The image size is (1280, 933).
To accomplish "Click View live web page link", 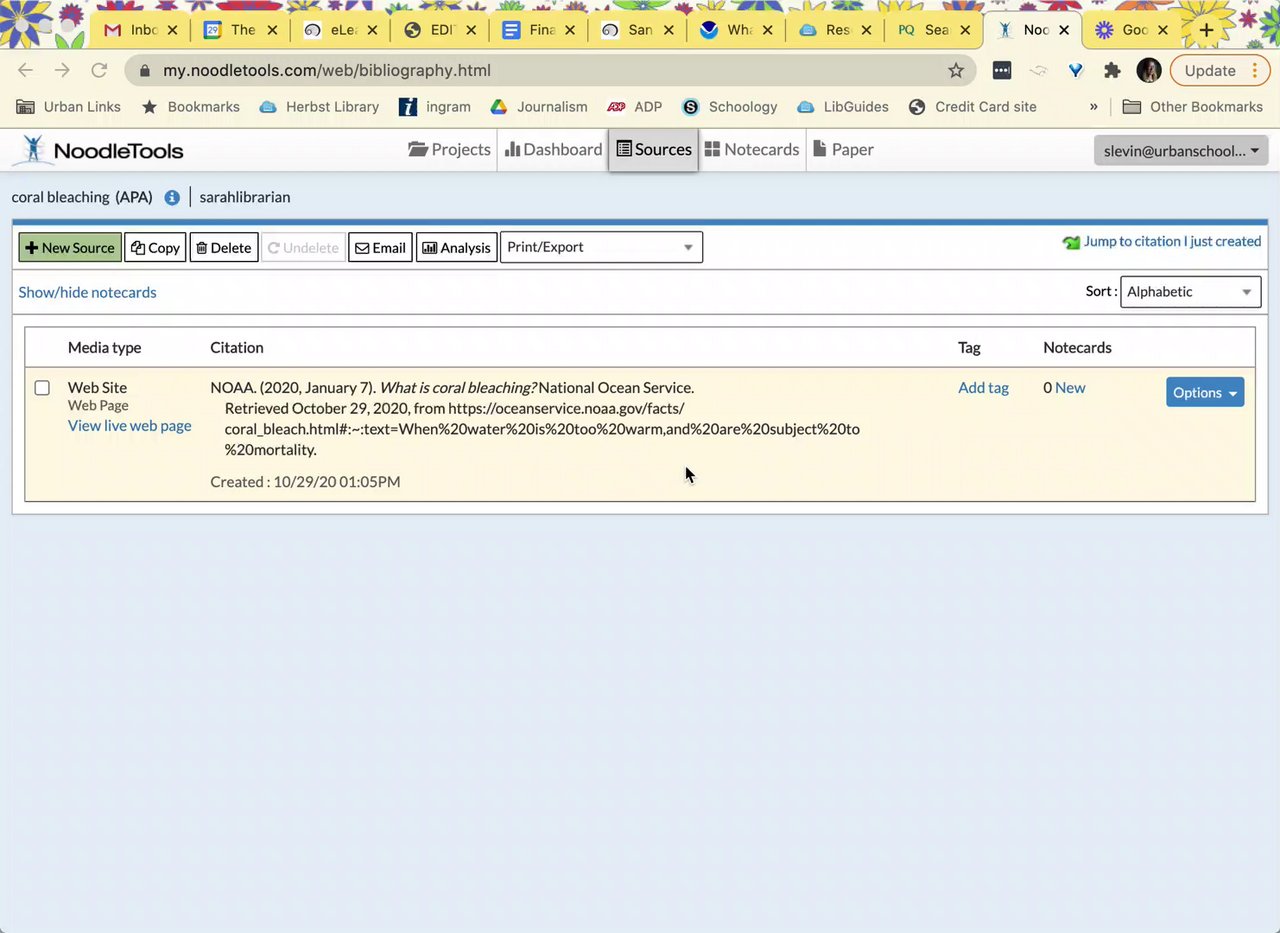I will tap(129, 425).
